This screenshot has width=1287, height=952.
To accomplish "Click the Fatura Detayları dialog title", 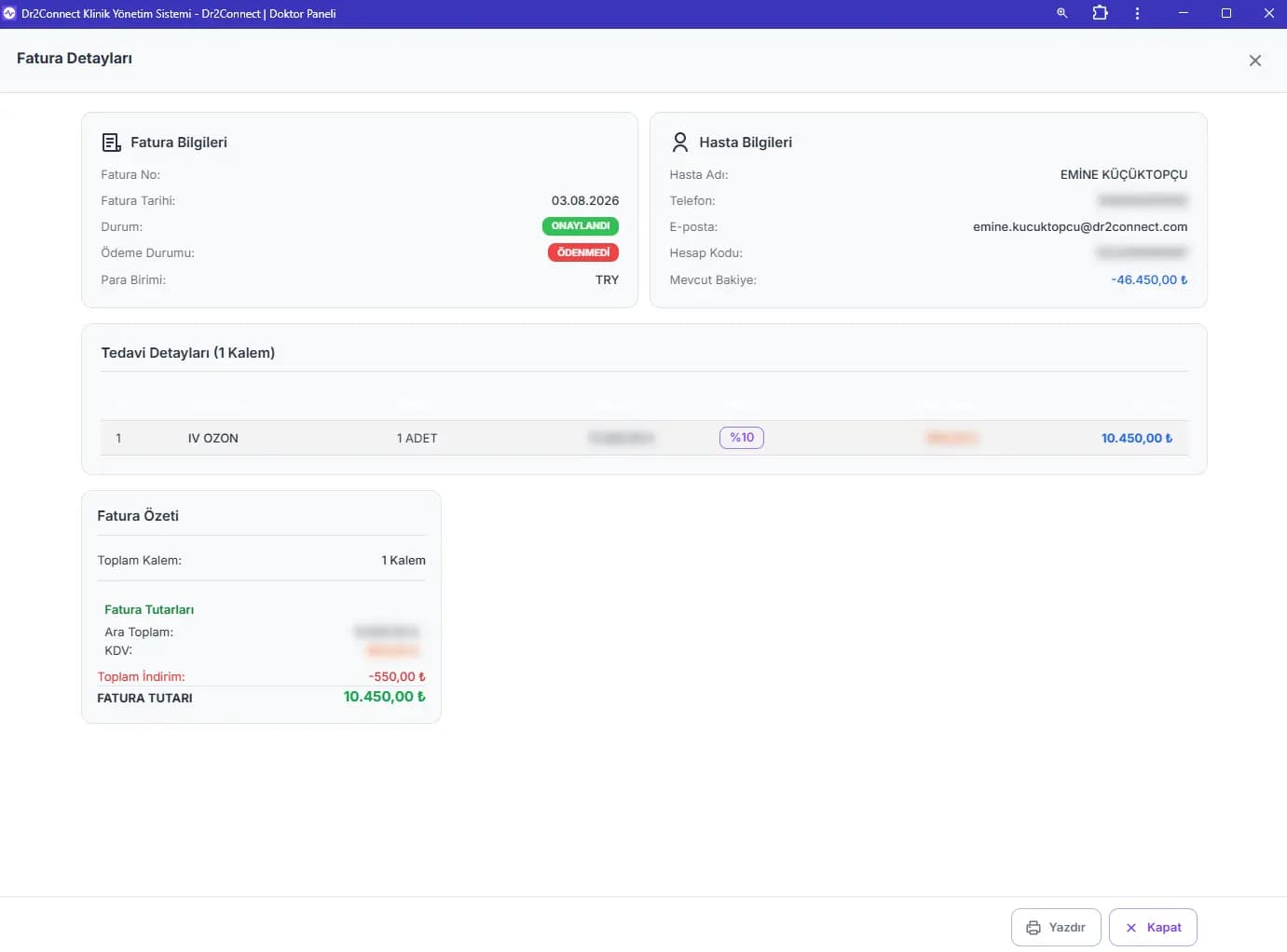I will tap(75, 58).
